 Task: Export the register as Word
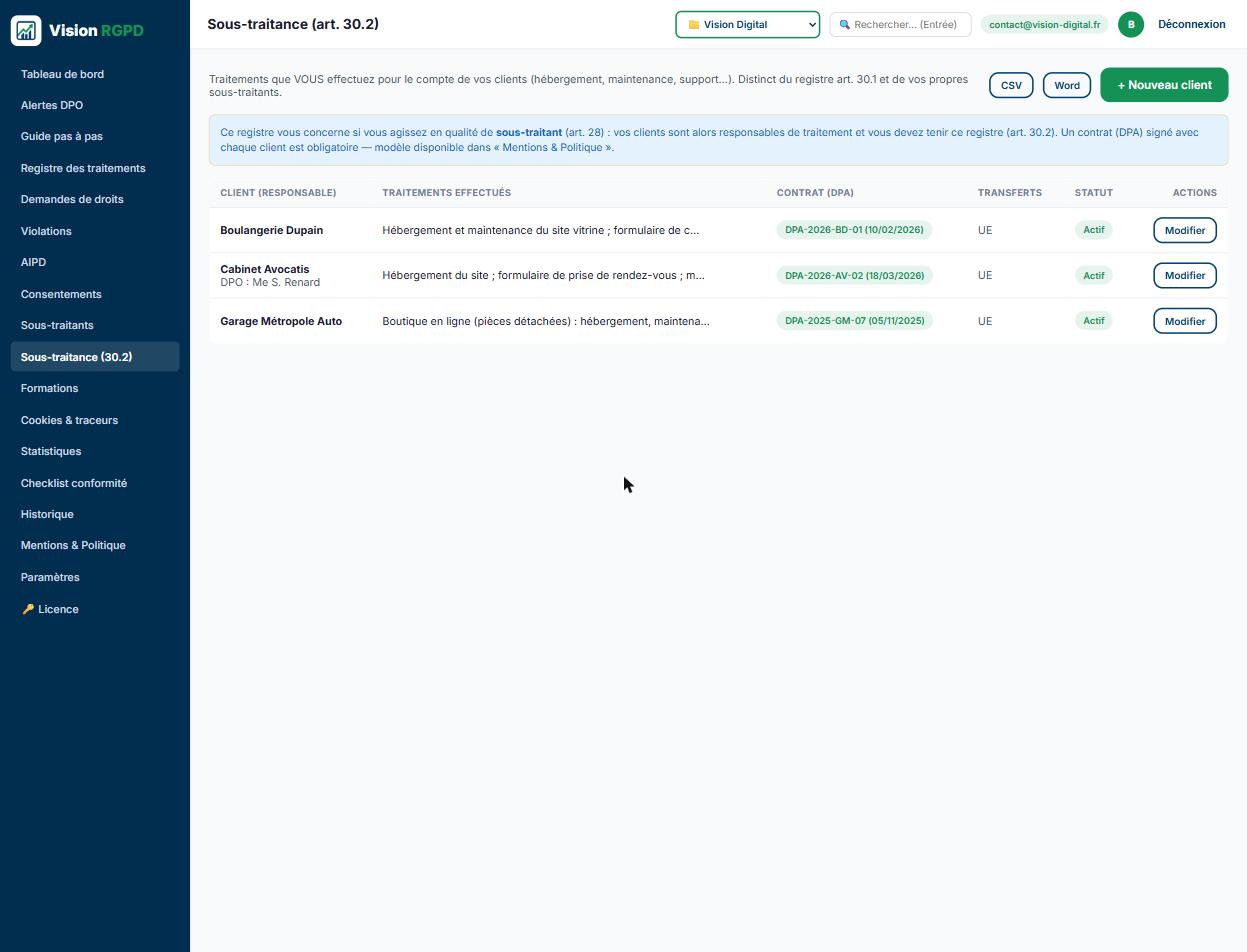pyautogui.click(x=1067, y=85)
